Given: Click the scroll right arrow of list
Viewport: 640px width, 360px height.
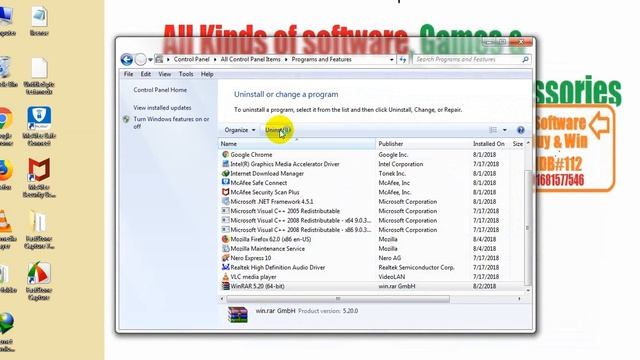Looking at the screenshot, I should [x=519, y=299].
